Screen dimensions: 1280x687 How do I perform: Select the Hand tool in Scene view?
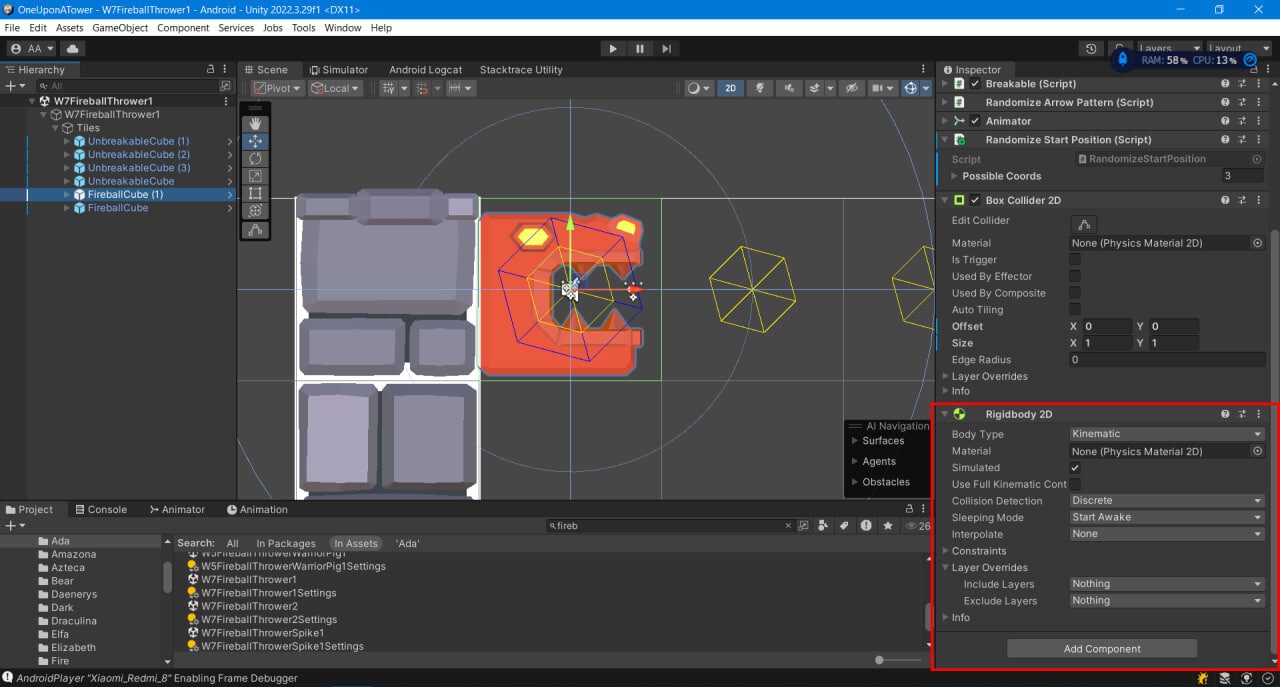255,123
